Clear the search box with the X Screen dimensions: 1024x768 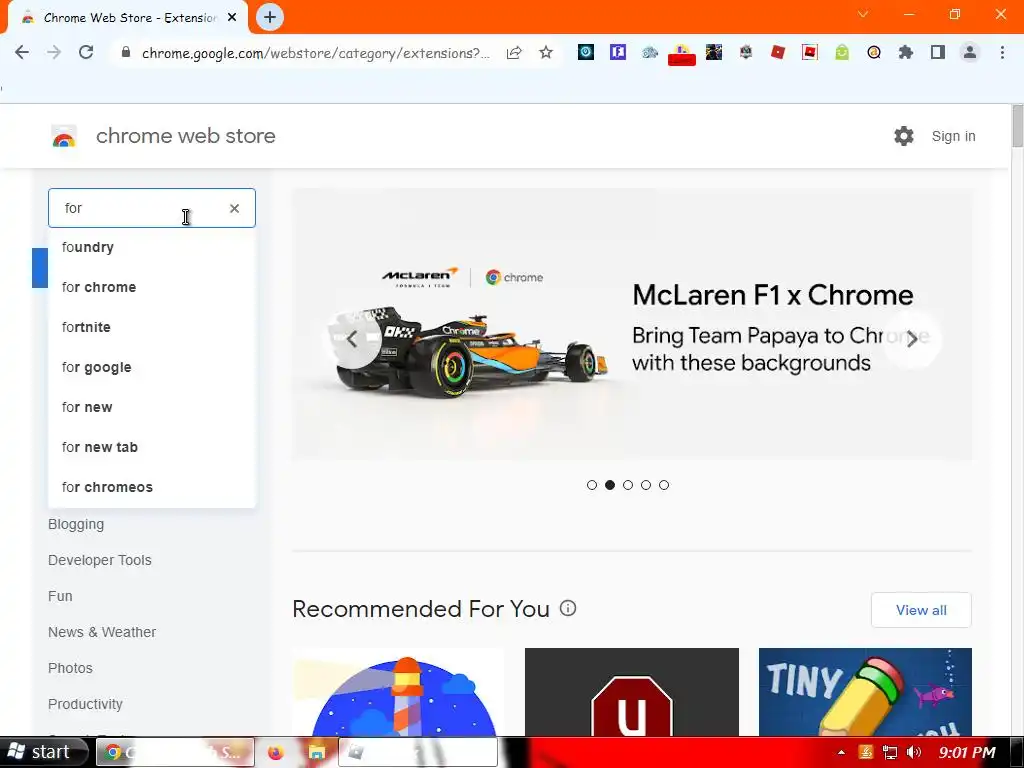[234, 208]
